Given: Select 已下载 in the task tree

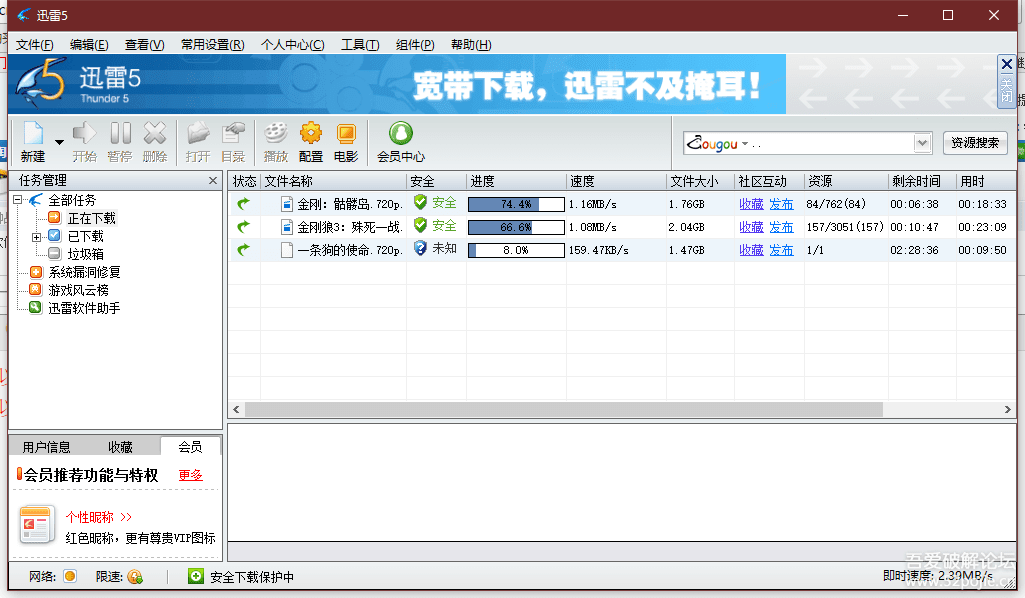Looking at the screenshot, I should 85,237.
